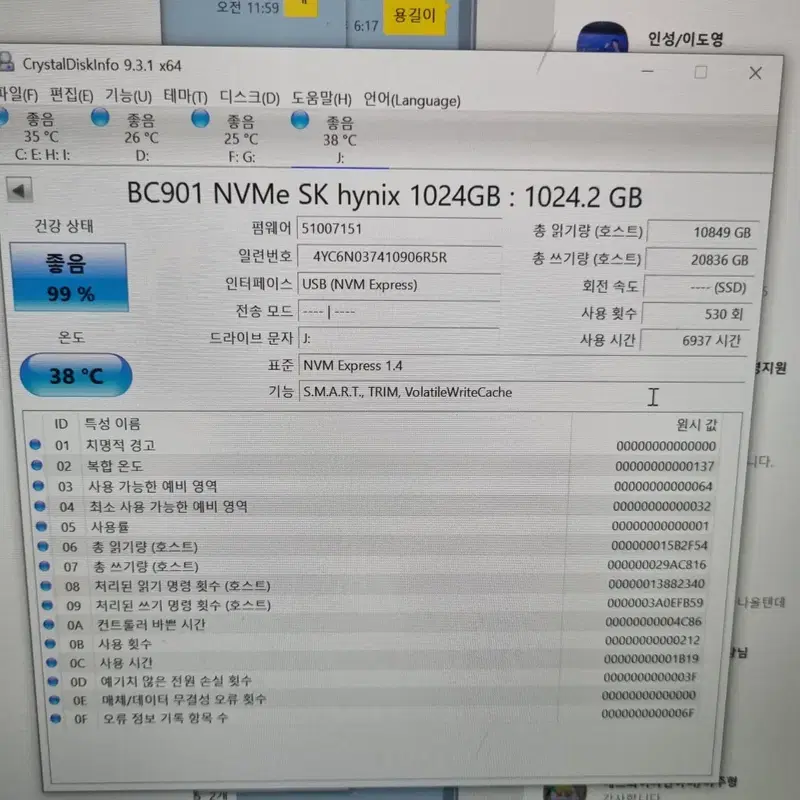Click the interface field USB (NVM Express)

tap(399, 284)
